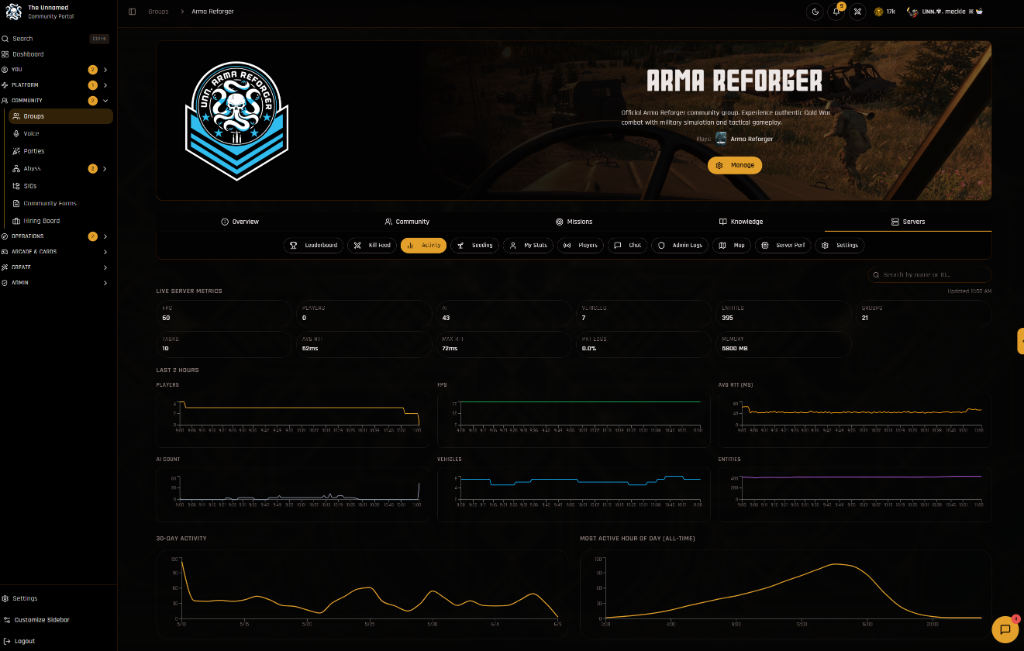Click the Arma Reforger group emblem
This screenshot has height=651, width=1024.
(236, 120)
